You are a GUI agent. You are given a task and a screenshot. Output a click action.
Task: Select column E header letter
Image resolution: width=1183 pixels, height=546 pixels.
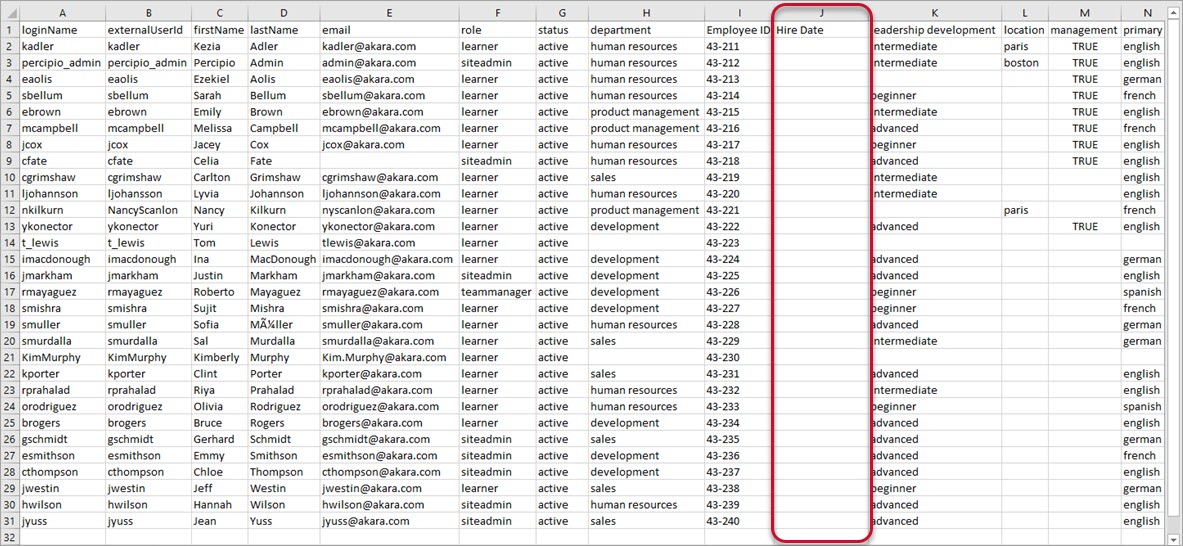pyautogui.click(x=388, y=13)
